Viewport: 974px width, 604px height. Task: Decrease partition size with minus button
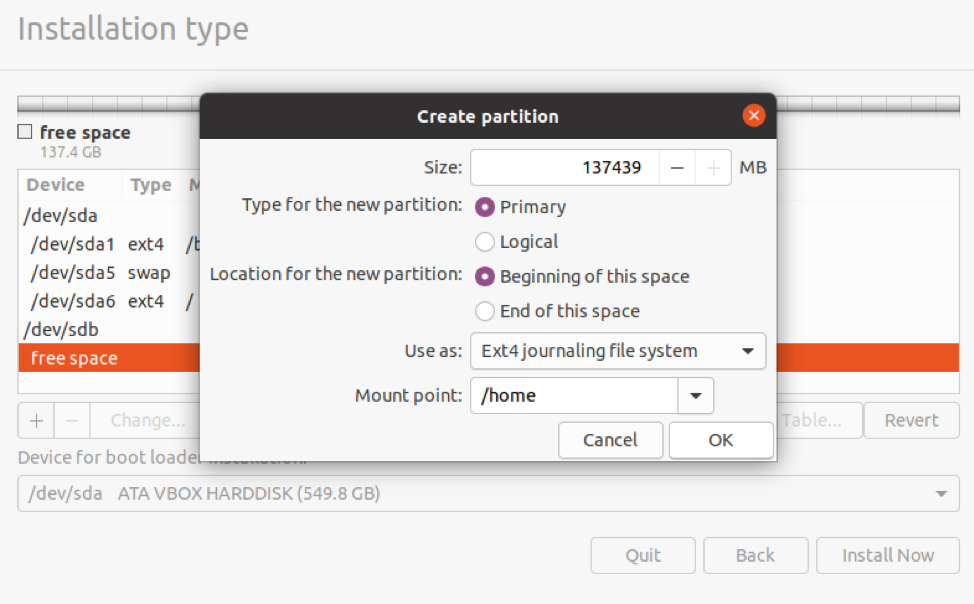click(x=677, y=168)
